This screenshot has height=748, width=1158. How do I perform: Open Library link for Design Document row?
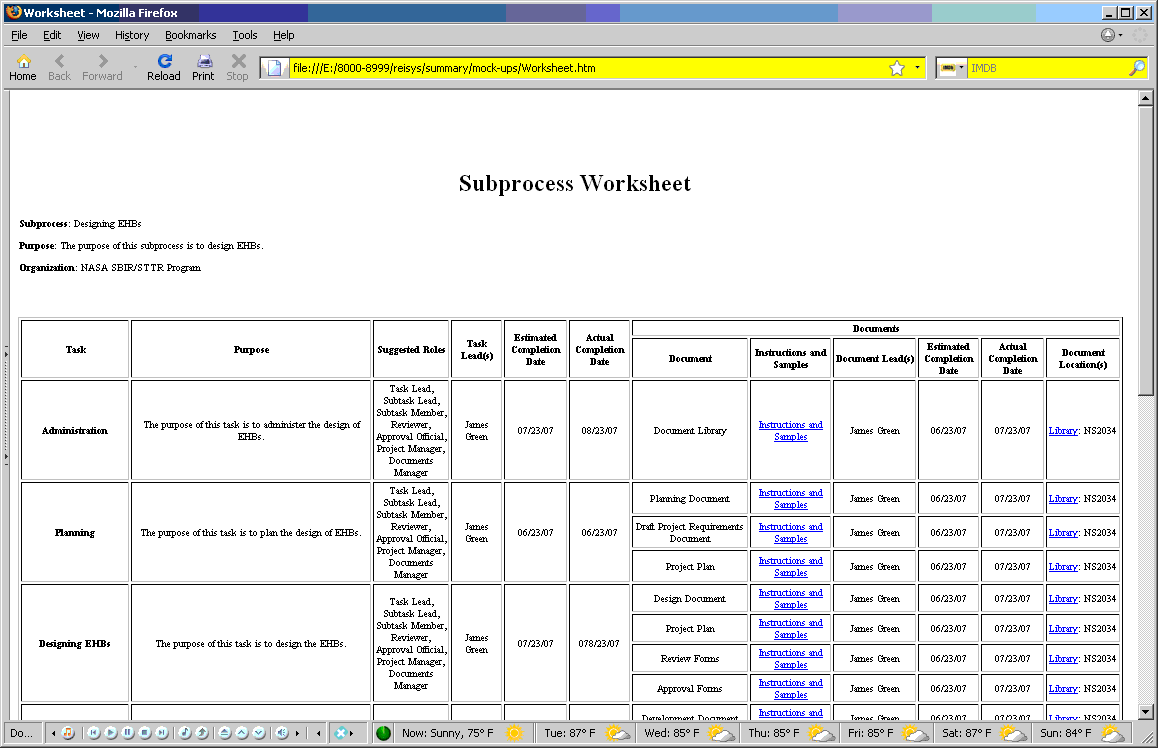coord(1063,599)
